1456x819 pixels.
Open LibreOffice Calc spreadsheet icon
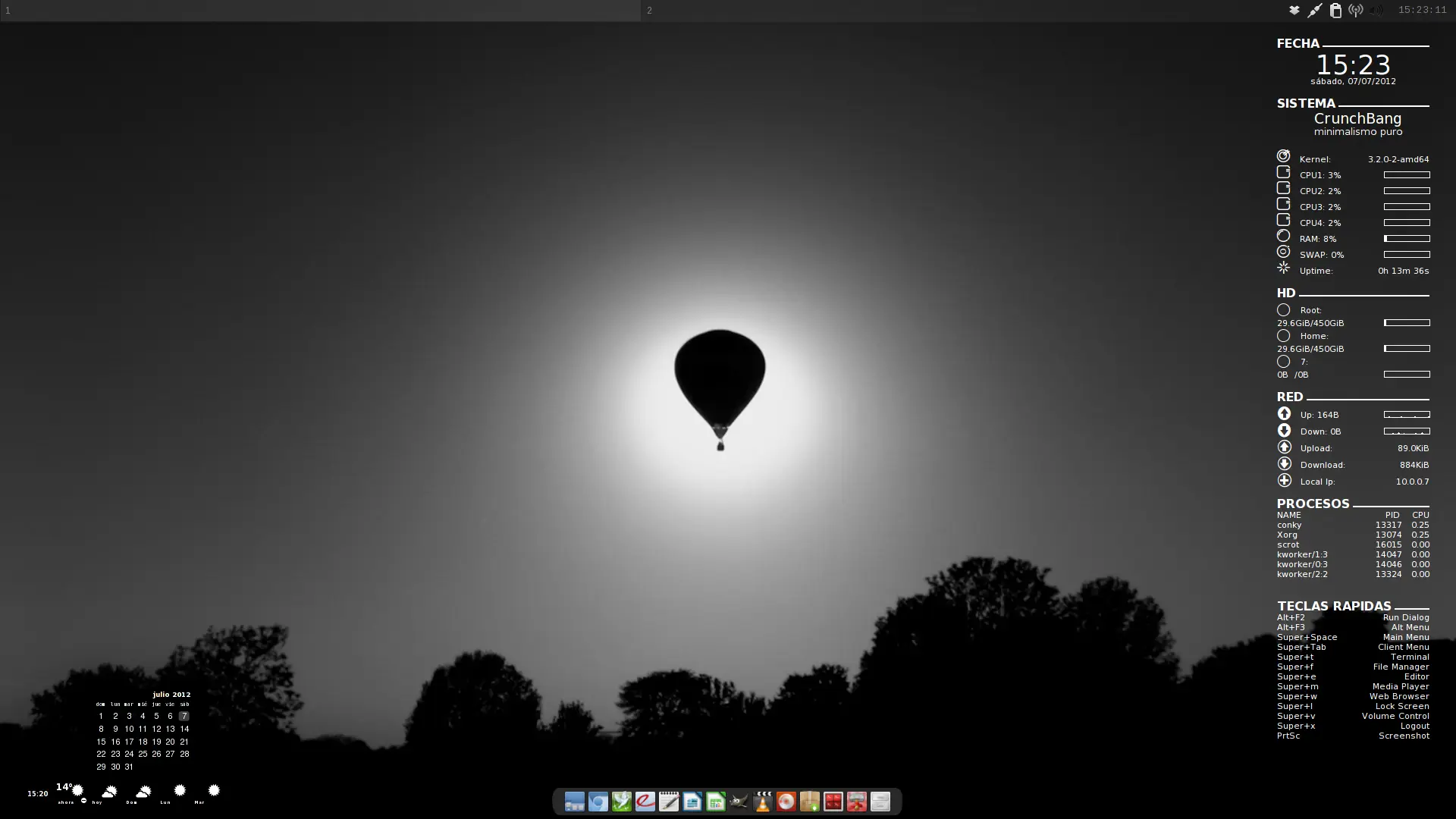point(716,802)
